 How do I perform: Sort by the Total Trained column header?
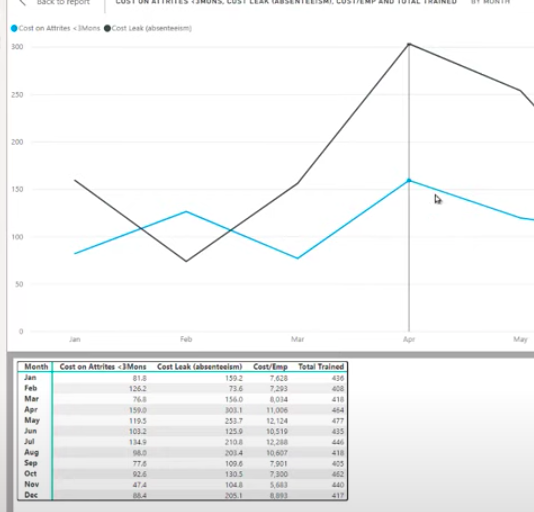321,367
